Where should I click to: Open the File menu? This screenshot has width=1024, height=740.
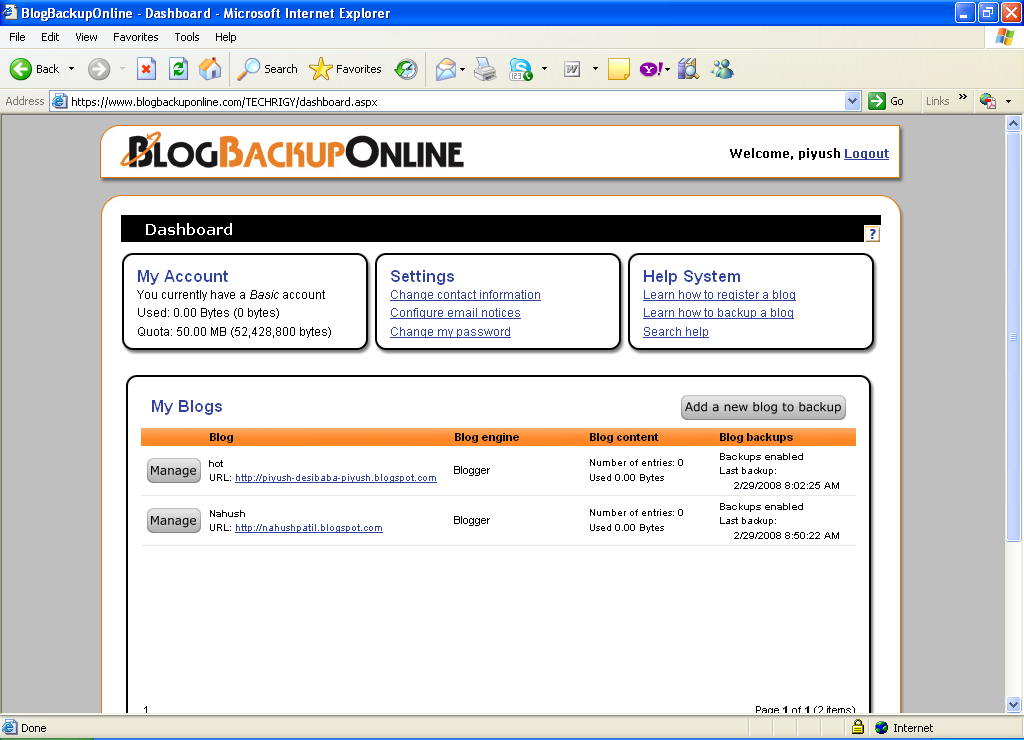[x=18, y=37]
